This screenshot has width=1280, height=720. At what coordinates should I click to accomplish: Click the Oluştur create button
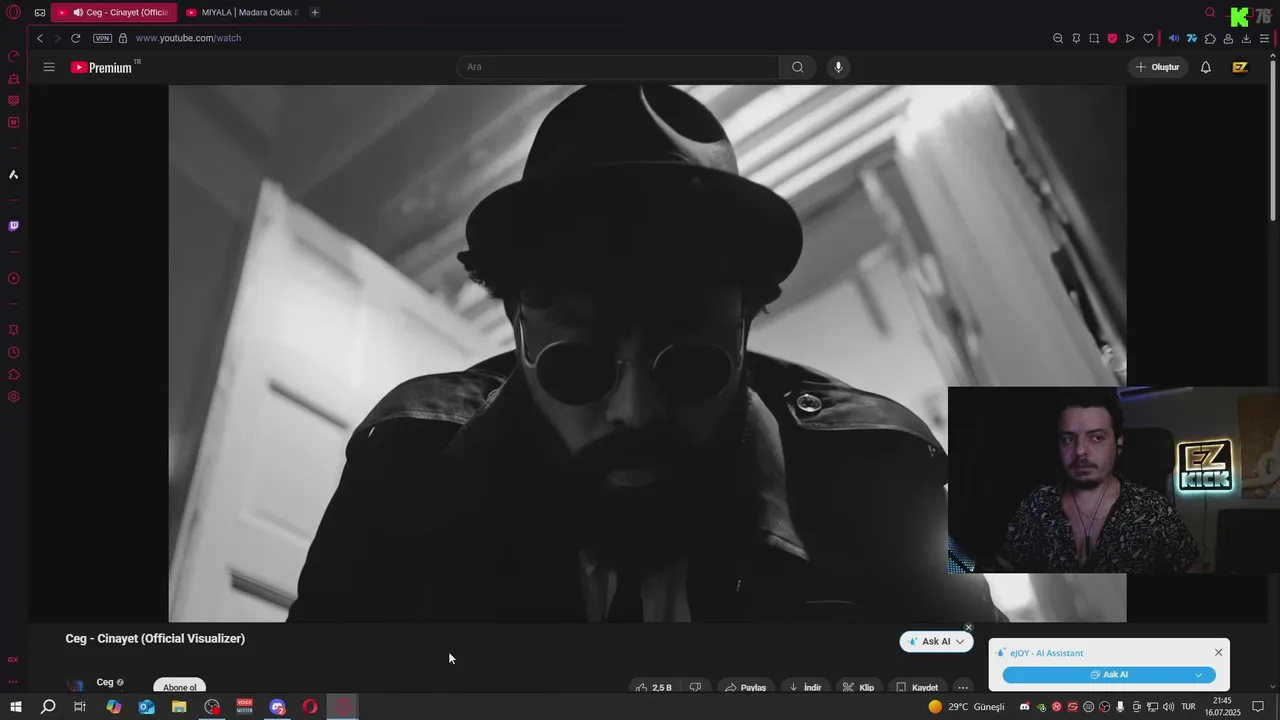point(1157,67)
